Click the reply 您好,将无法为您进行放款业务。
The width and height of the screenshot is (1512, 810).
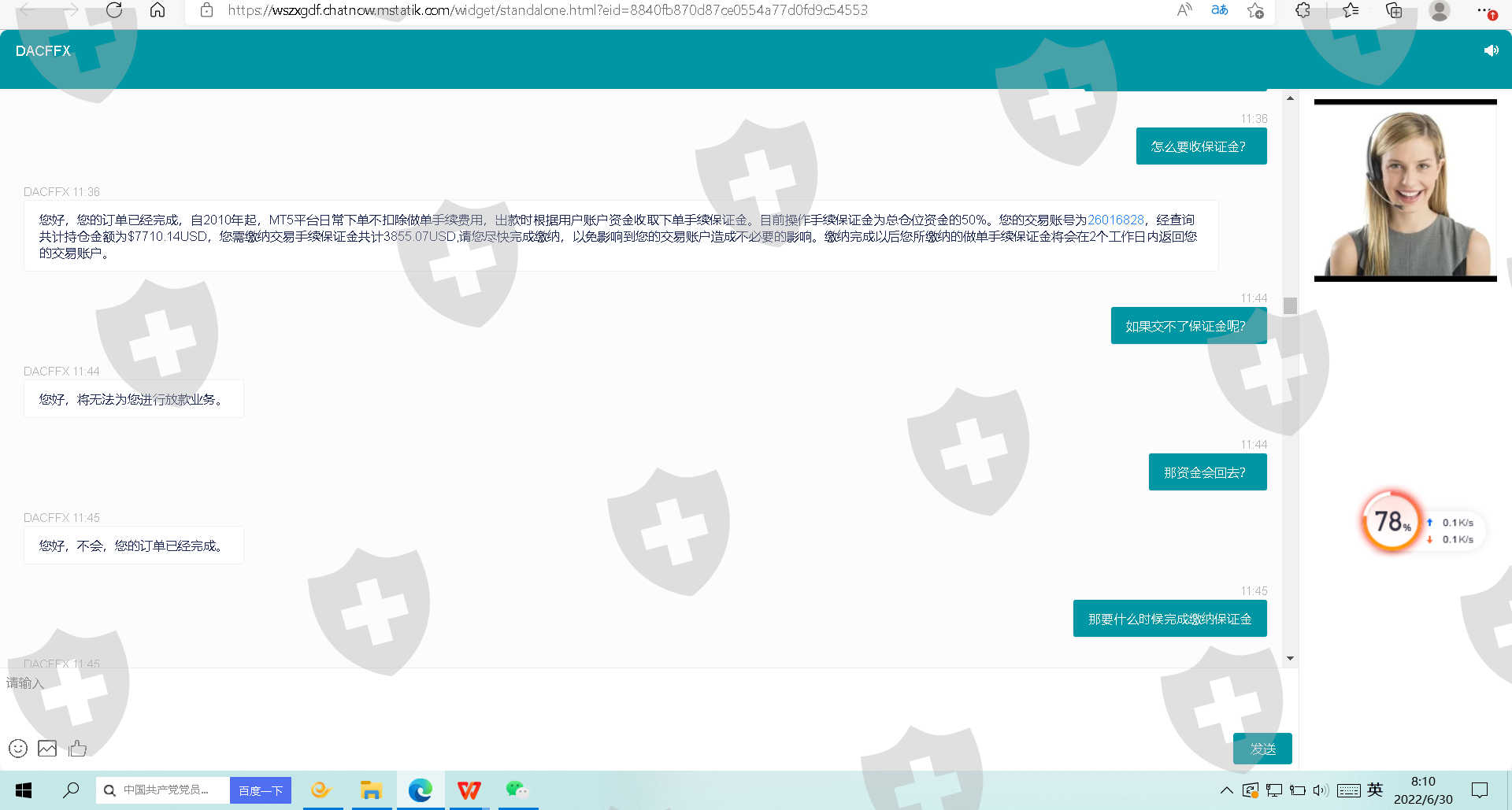pyautogui.click(x=133, y=399)
